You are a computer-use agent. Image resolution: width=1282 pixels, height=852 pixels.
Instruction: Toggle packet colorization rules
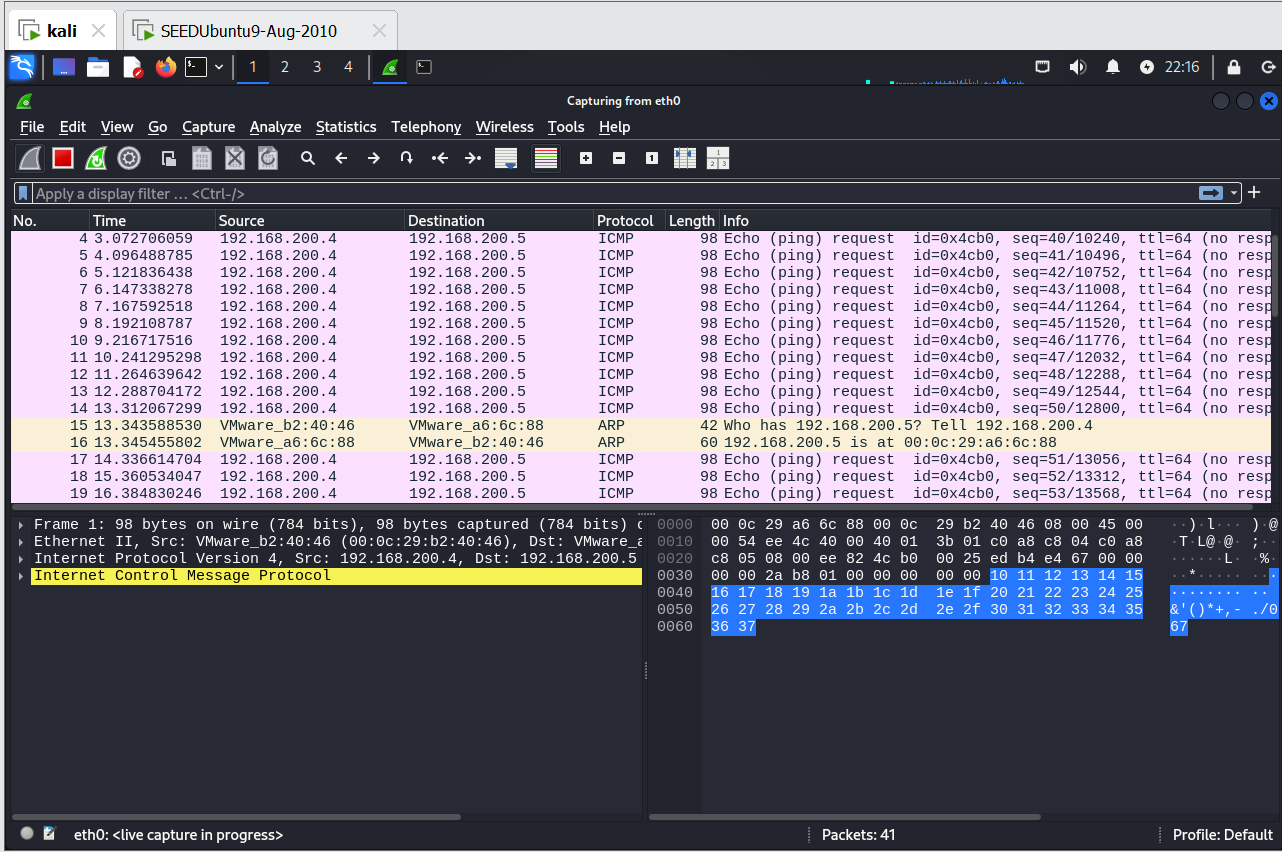[546, 158]
